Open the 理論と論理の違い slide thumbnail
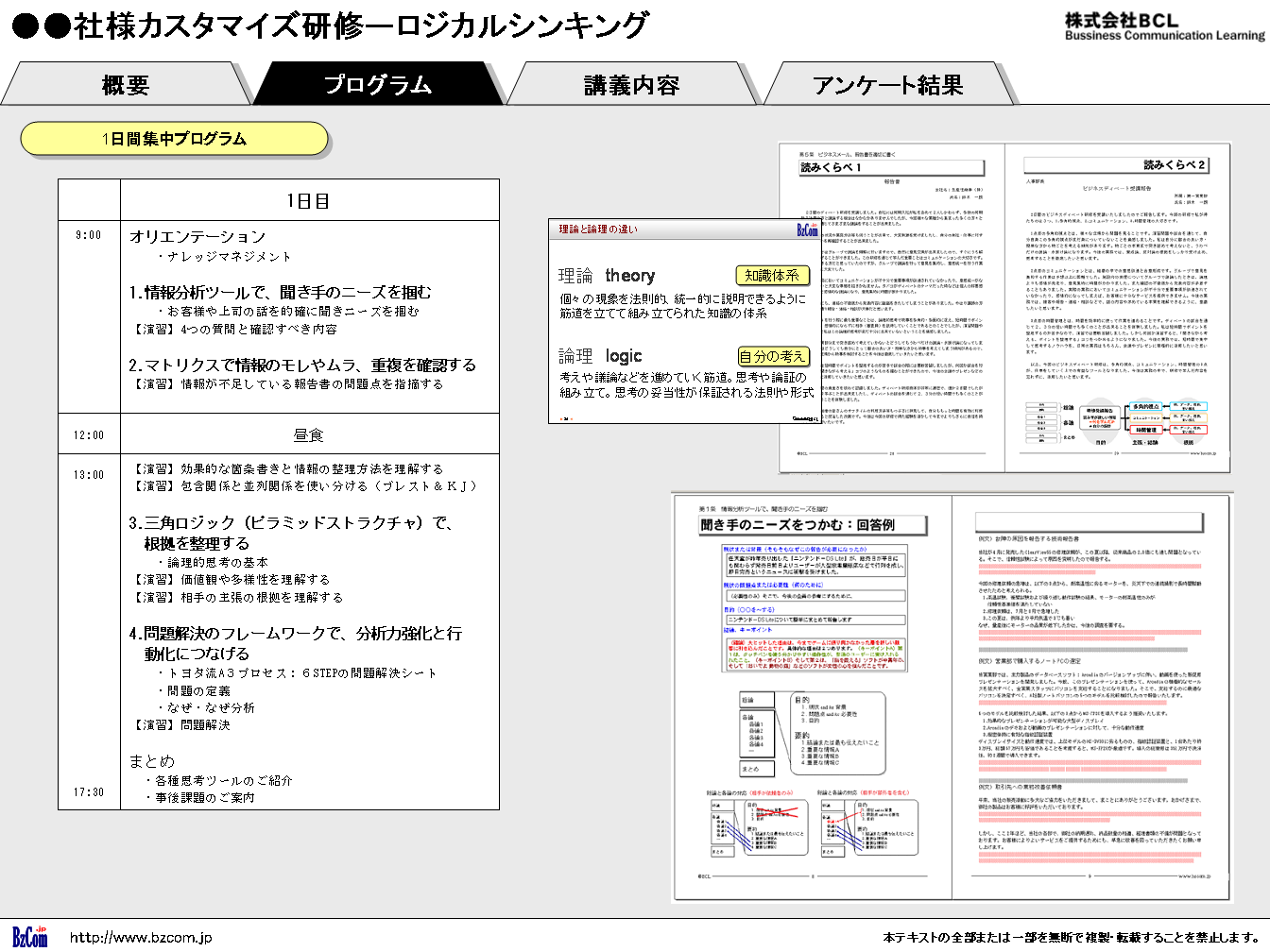 pyautogui.click(x=685, y=321)
